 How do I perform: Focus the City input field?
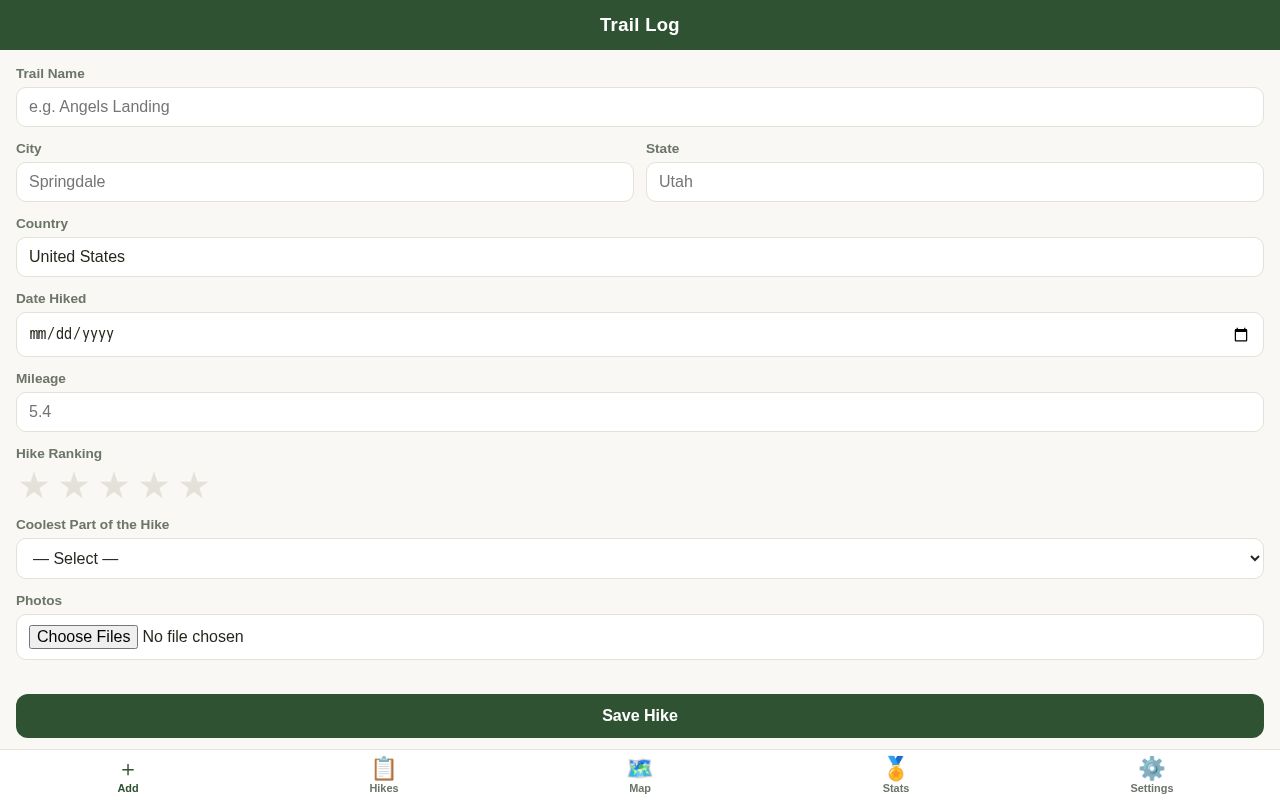tap(325, 182)
